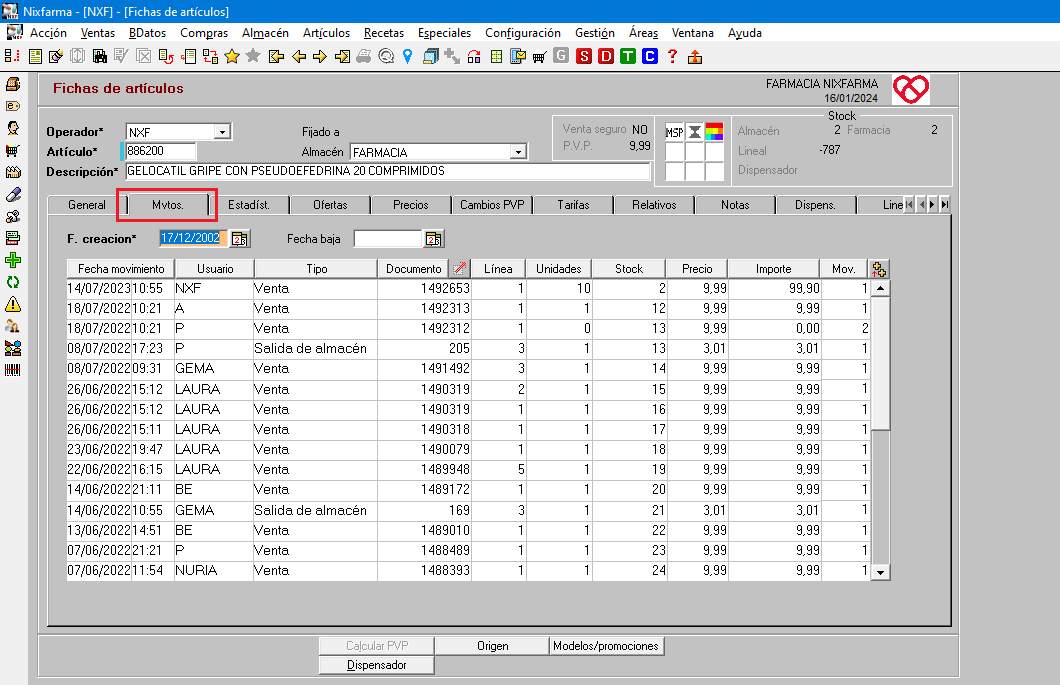Switch to the General tab
Viewport: 1060px width, 685px height.
87,205
